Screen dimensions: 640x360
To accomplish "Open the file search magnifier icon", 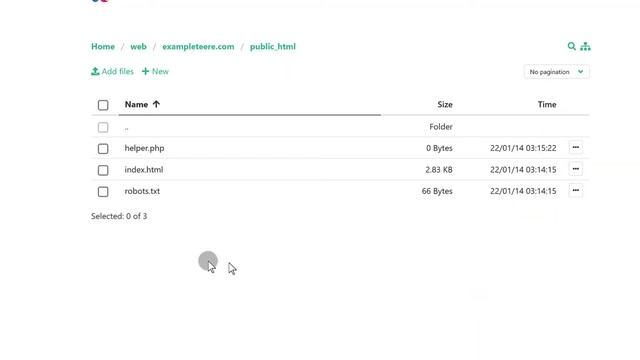I will click(x=571, y=47).
